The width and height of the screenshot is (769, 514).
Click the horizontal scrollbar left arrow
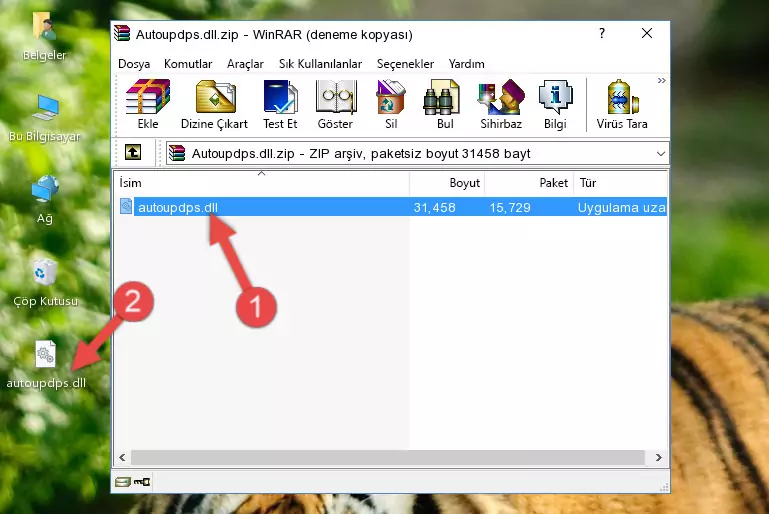[122, 457]
